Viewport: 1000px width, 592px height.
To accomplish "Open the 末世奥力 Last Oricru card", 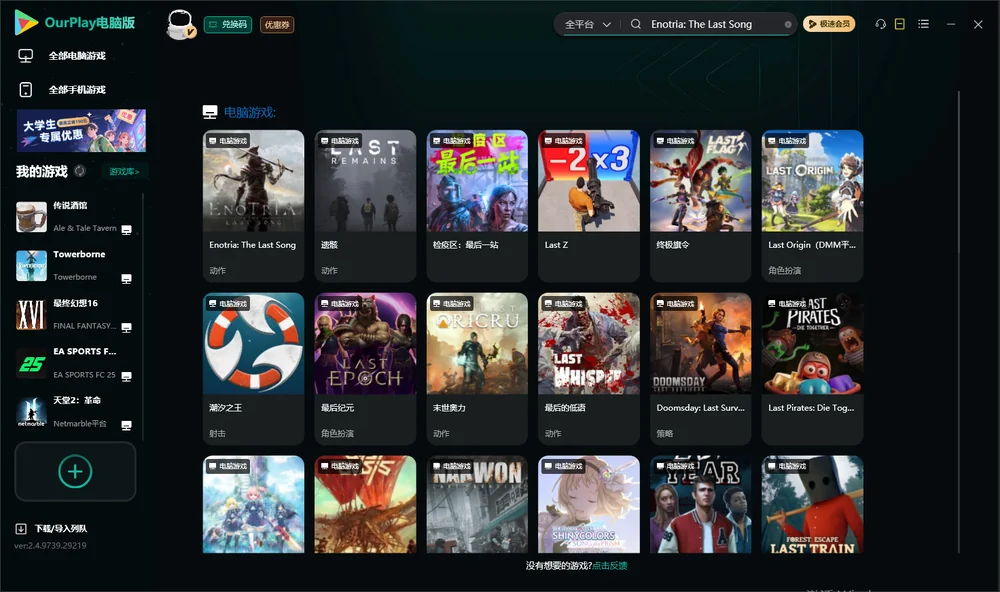I will point(477,368).
